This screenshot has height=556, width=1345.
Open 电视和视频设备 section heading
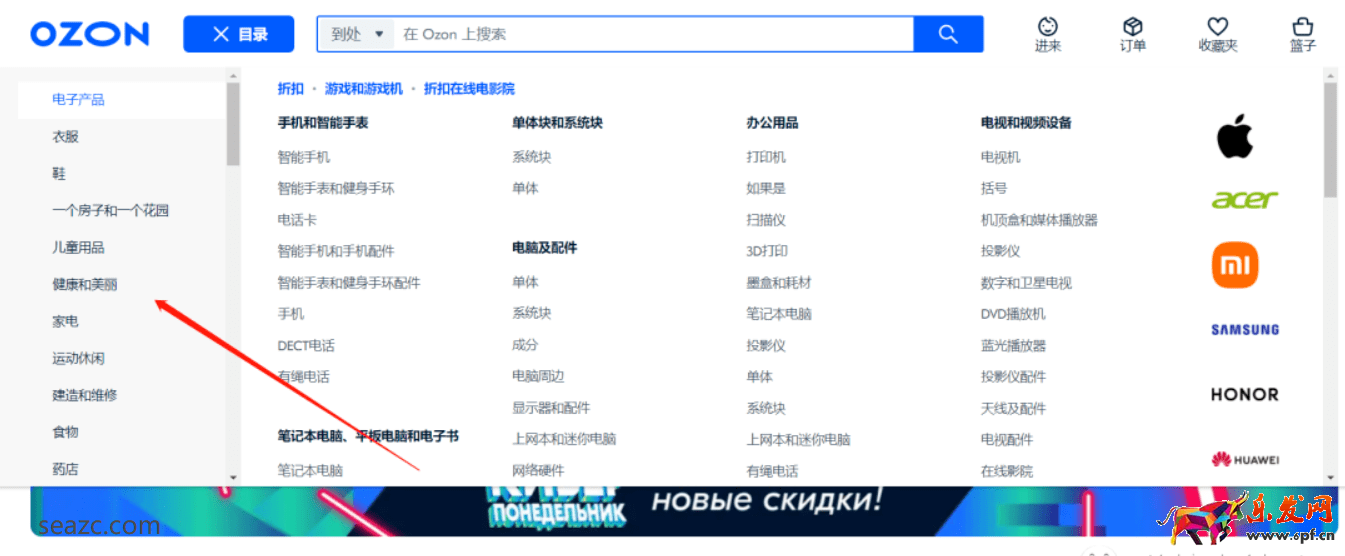click(1026, 123)
